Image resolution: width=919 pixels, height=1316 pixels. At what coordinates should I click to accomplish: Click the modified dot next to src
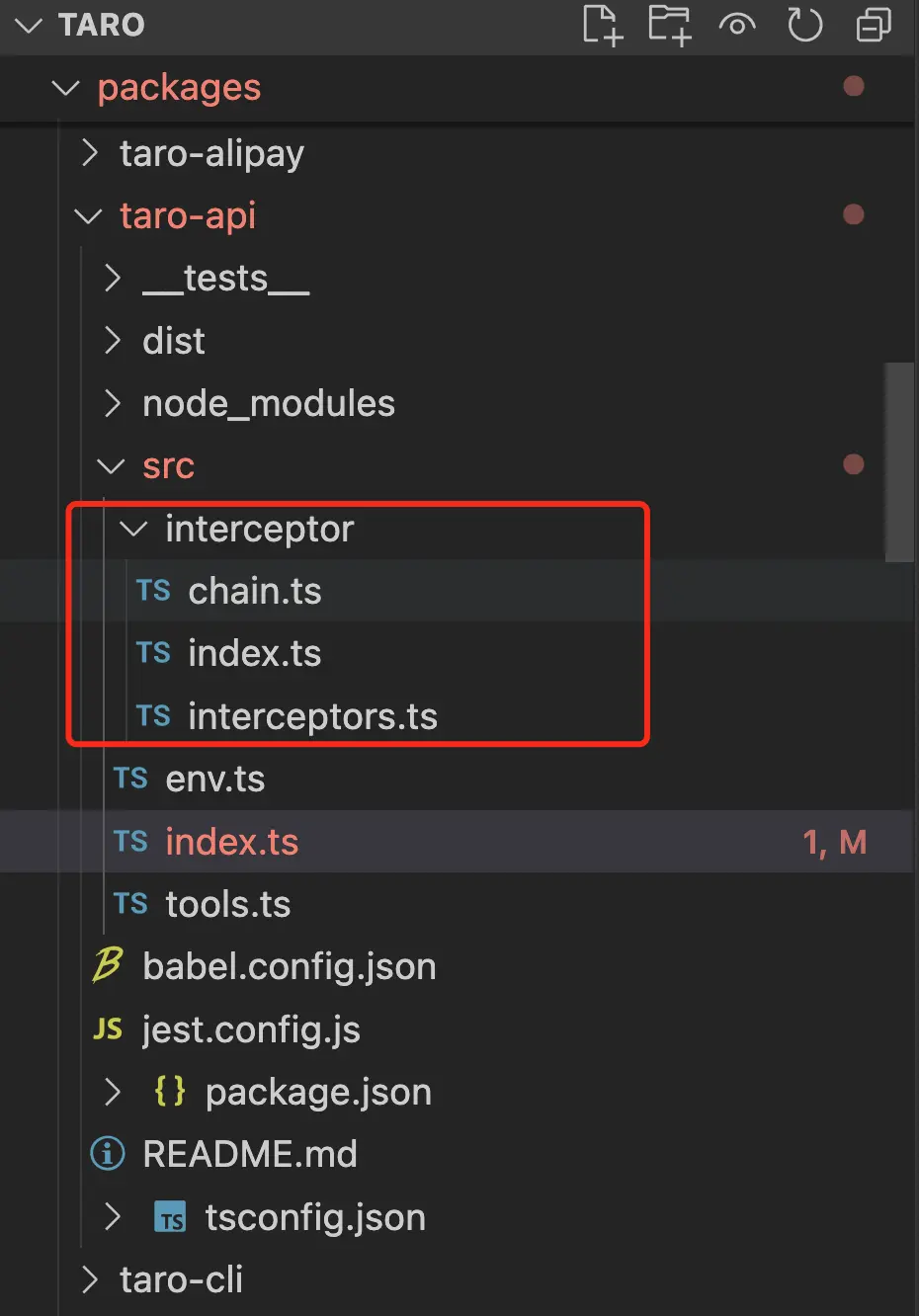click(853, 464)
